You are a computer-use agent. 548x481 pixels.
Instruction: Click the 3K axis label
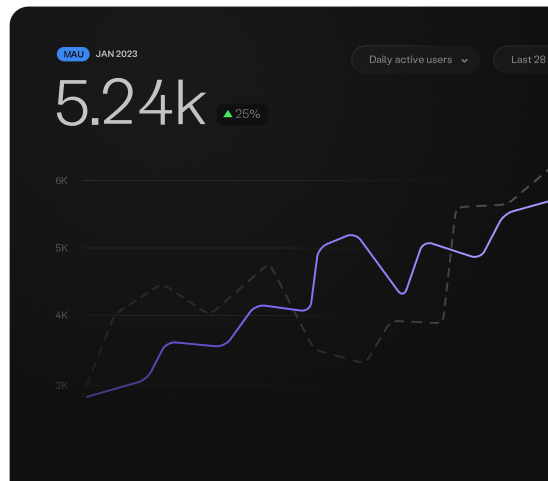click(x=62, y=386)
